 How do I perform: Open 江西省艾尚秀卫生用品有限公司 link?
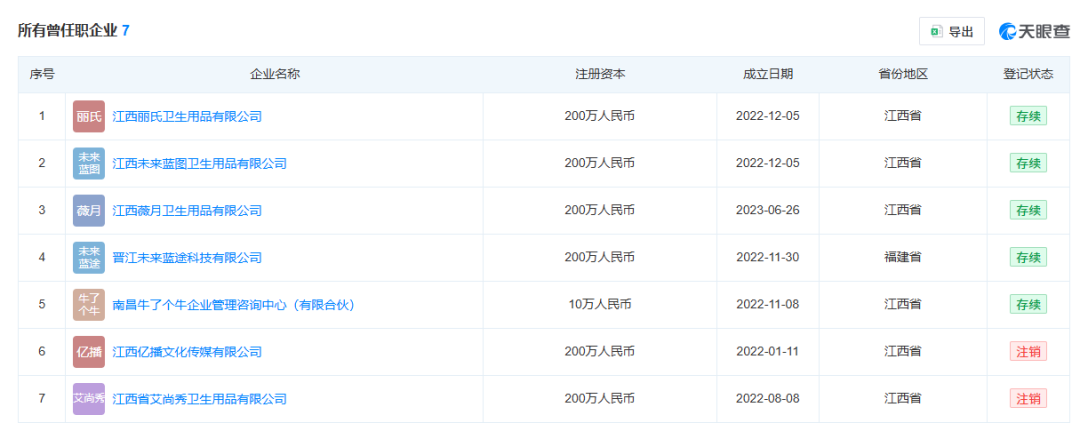200,398
